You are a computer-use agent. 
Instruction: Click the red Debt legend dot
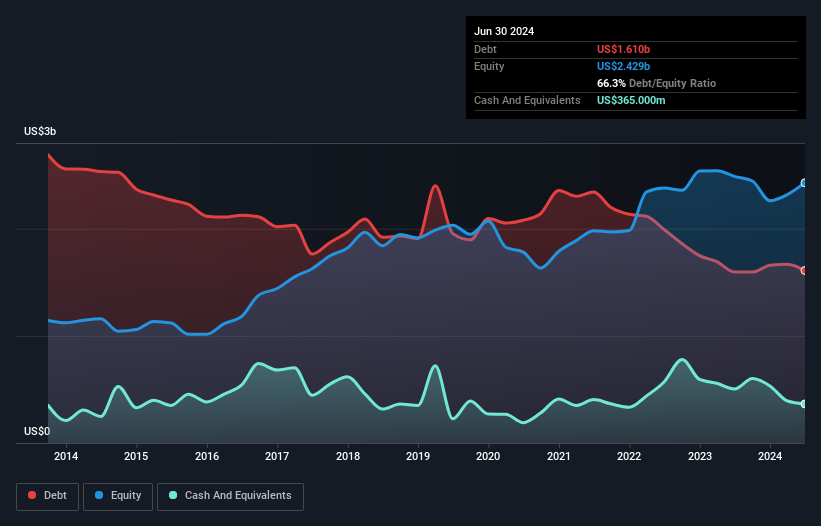pos(32,495)
